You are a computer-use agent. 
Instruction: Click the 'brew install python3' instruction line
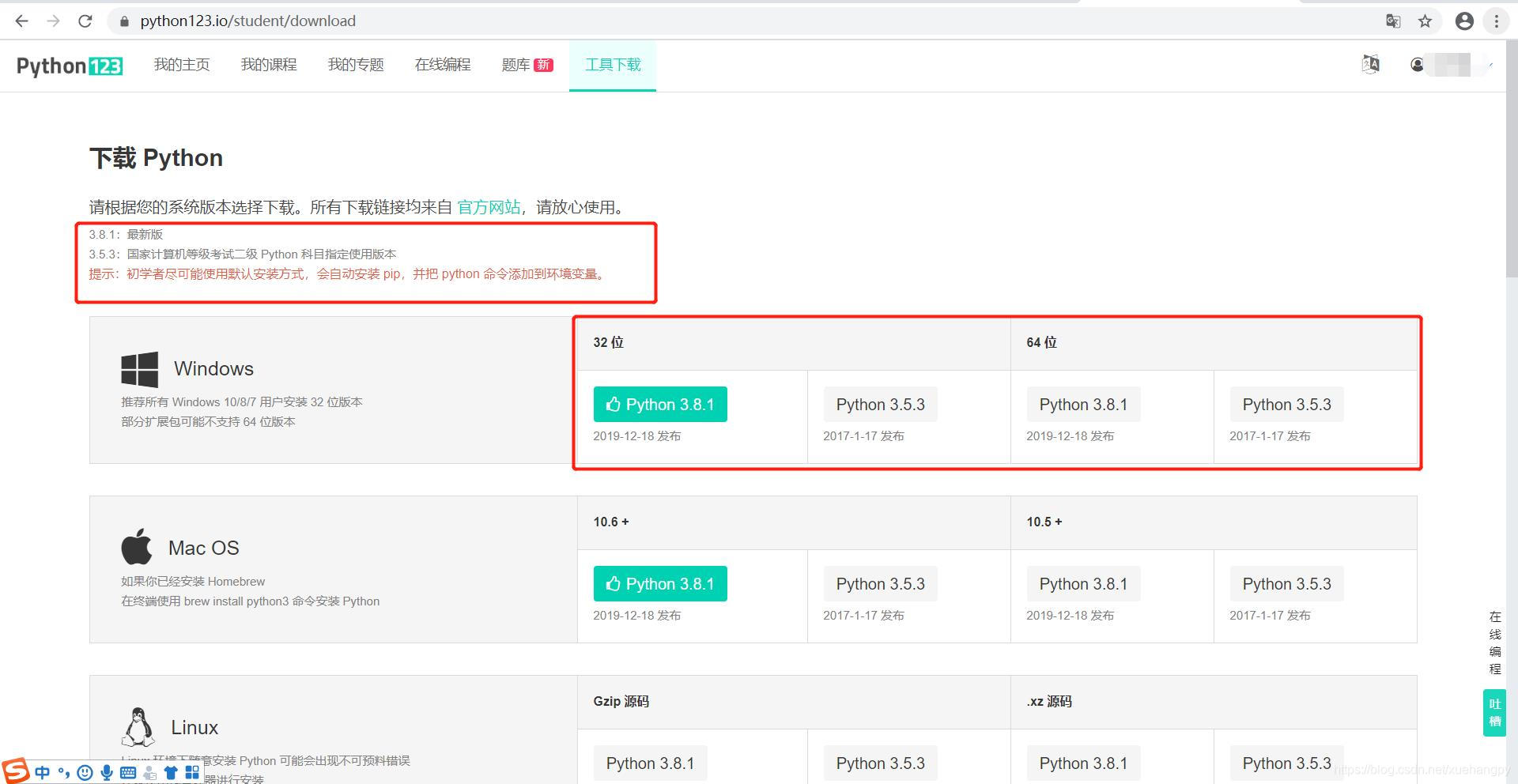(x=250, y=601)
